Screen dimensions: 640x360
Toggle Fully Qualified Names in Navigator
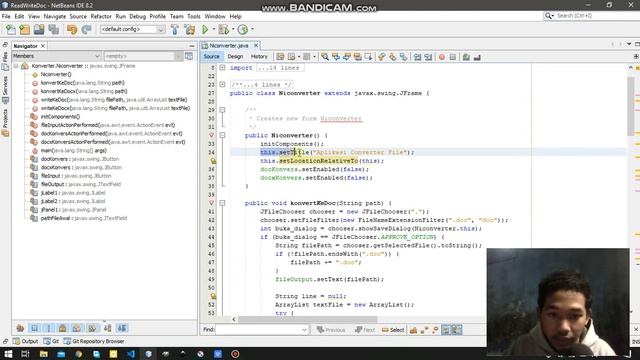click(92, 328)
